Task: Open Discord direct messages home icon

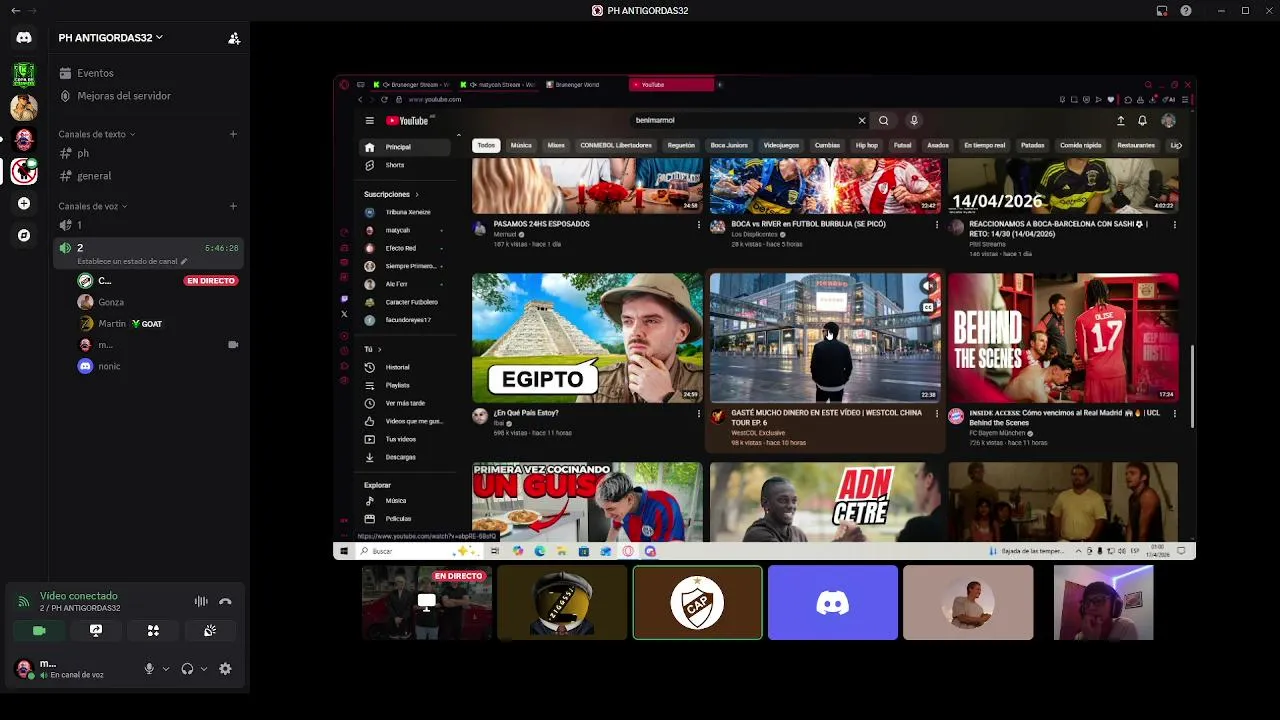Action: [x=24, y=37]
